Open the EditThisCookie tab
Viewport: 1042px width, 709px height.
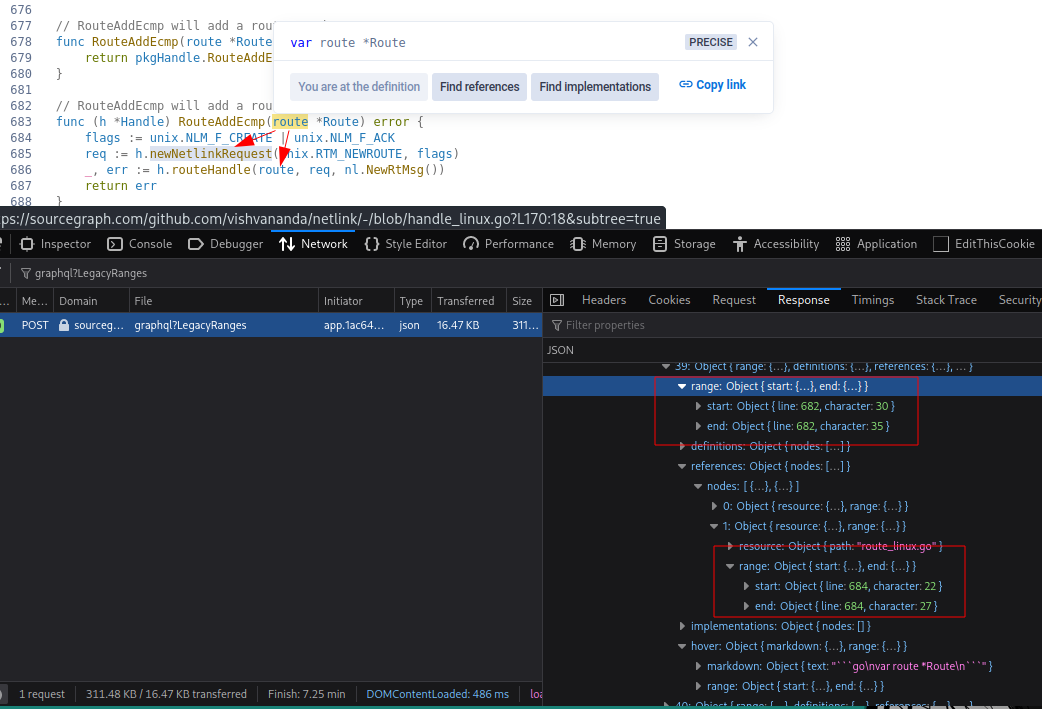pyautogui.click(x=984, y=244)
